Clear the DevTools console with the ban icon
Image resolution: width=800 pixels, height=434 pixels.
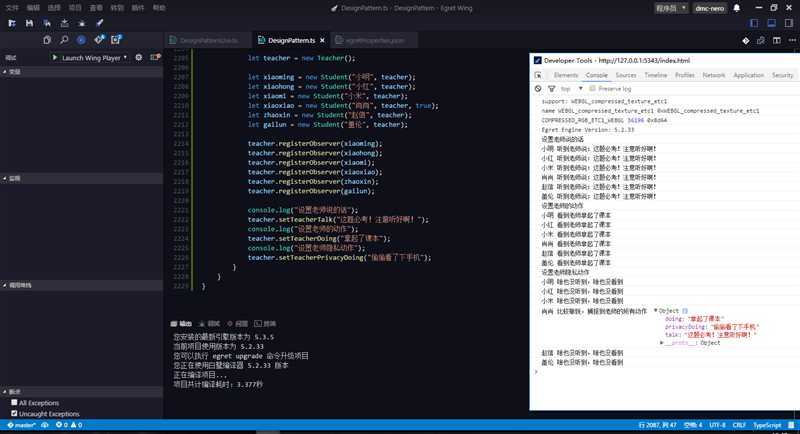(x=538, y=89)
